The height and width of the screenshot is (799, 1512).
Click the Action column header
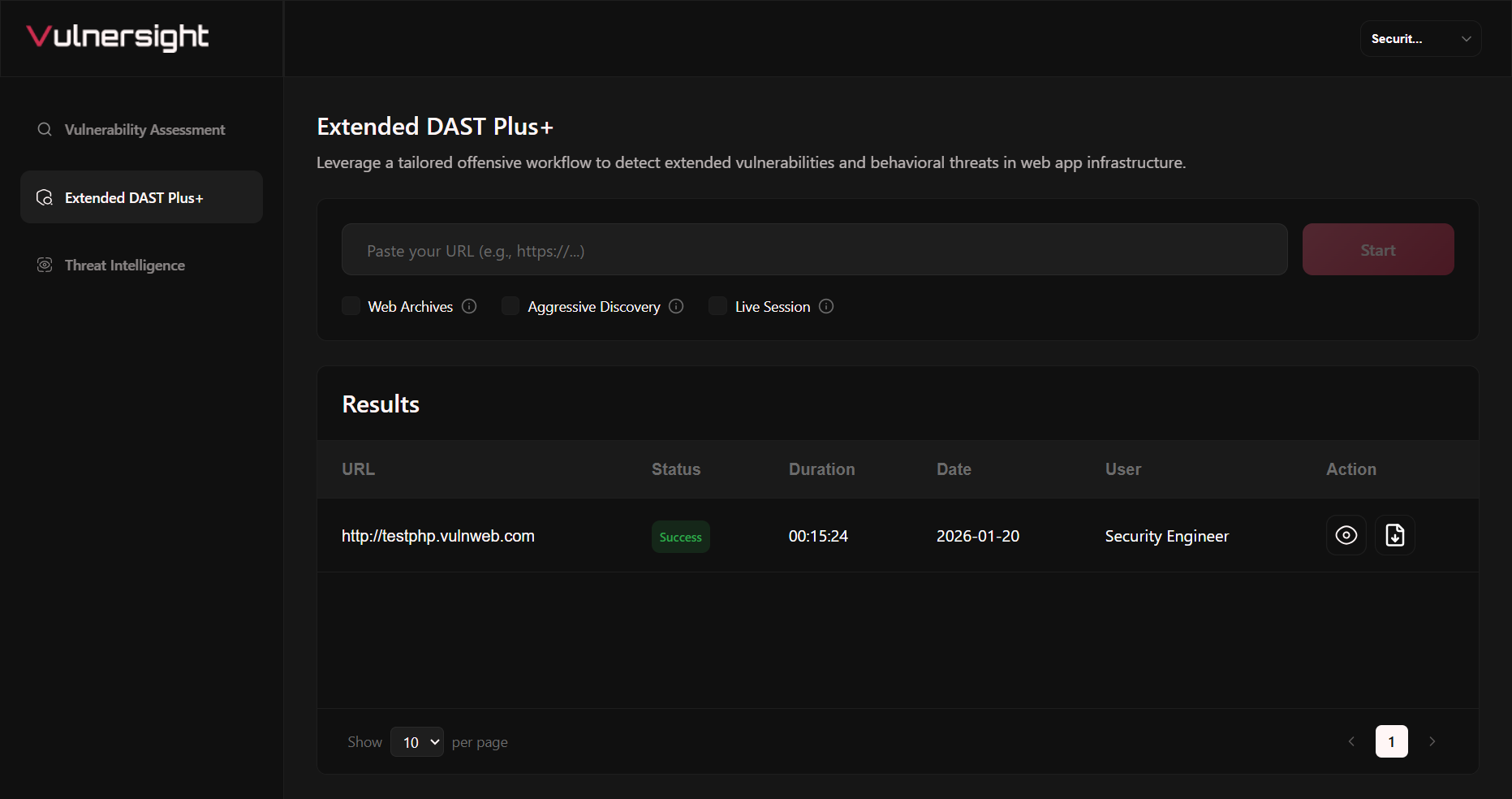tap(1352, 469)
